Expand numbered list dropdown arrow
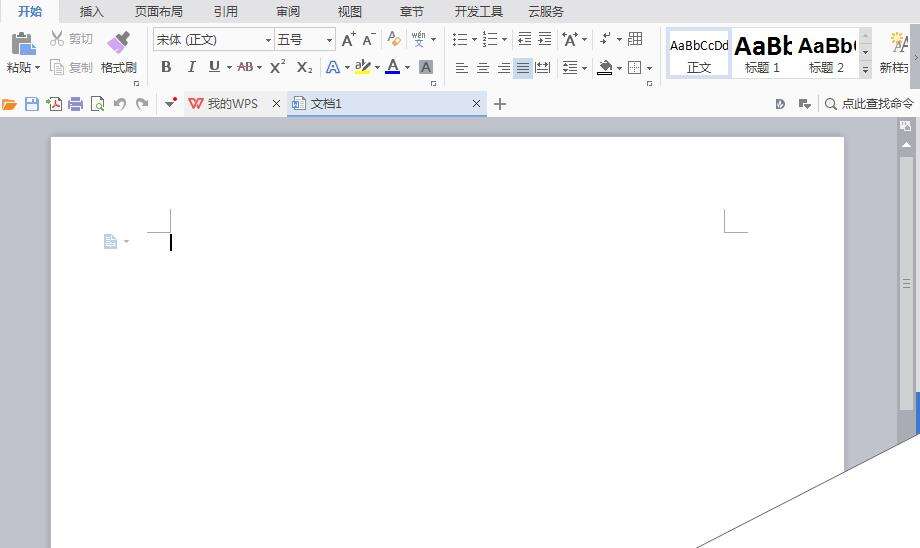Screen dimensions: 920x548 coord(504,39)
